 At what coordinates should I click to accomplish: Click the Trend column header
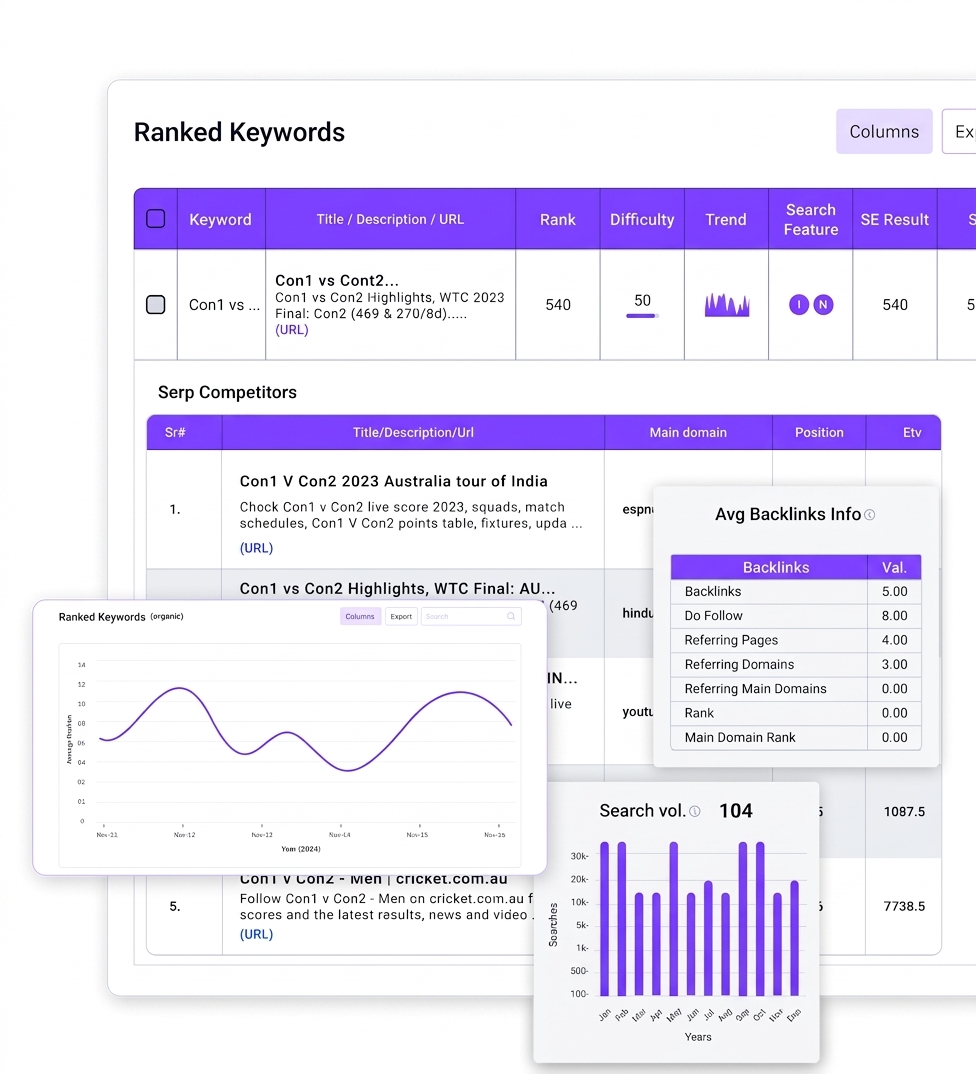tap(726, 219)
